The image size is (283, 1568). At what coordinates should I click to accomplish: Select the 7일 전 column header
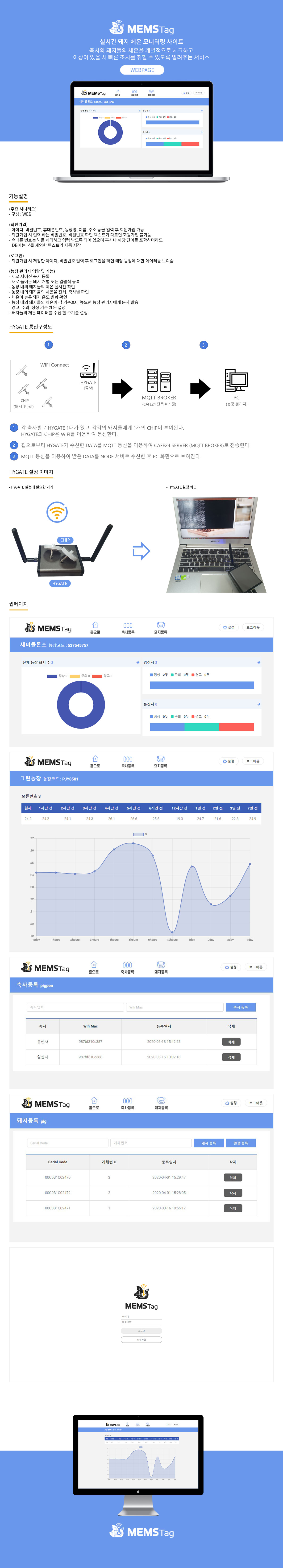coord(252,808)
